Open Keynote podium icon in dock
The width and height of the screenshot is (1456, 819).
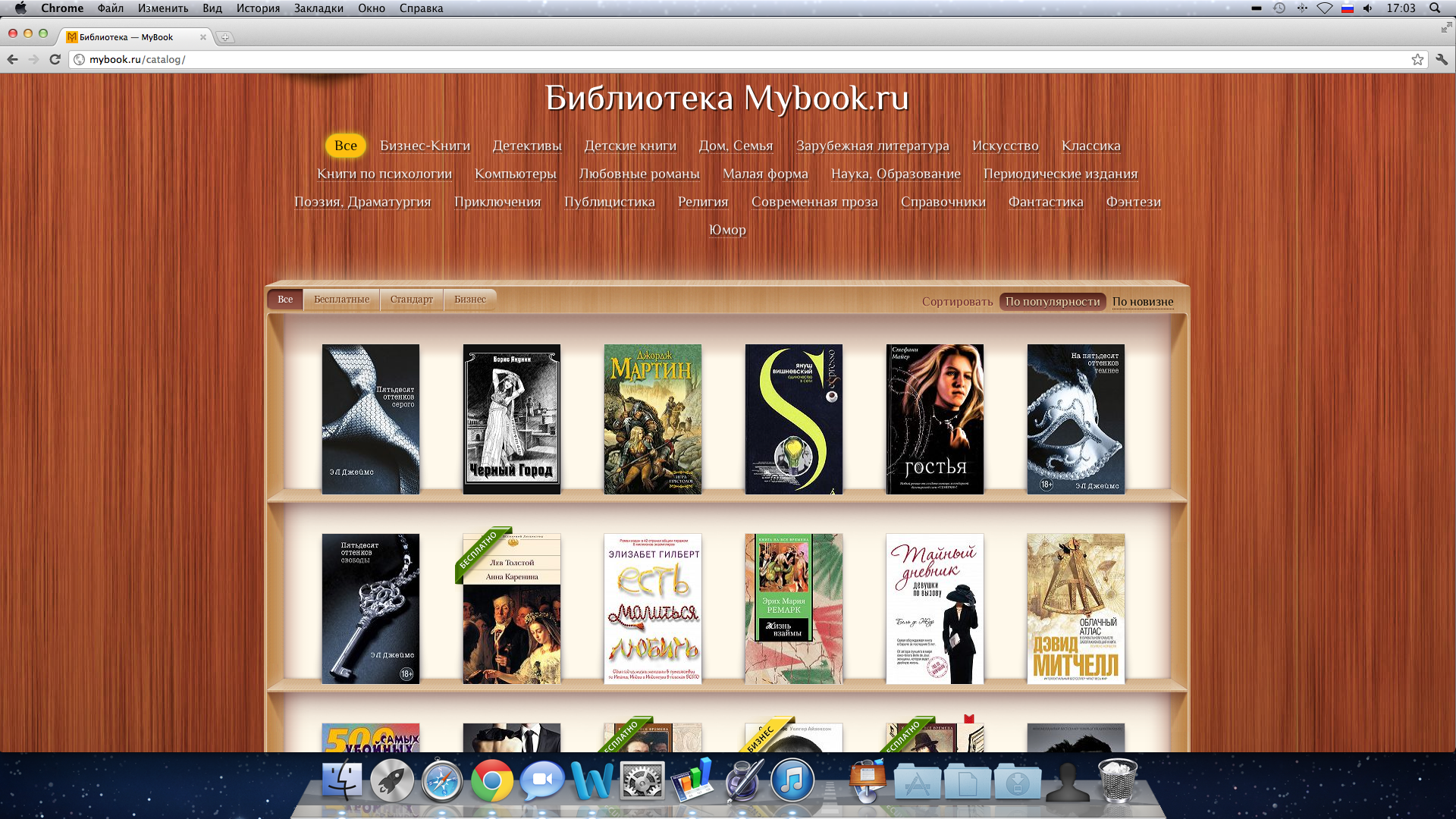coord(868,780)
